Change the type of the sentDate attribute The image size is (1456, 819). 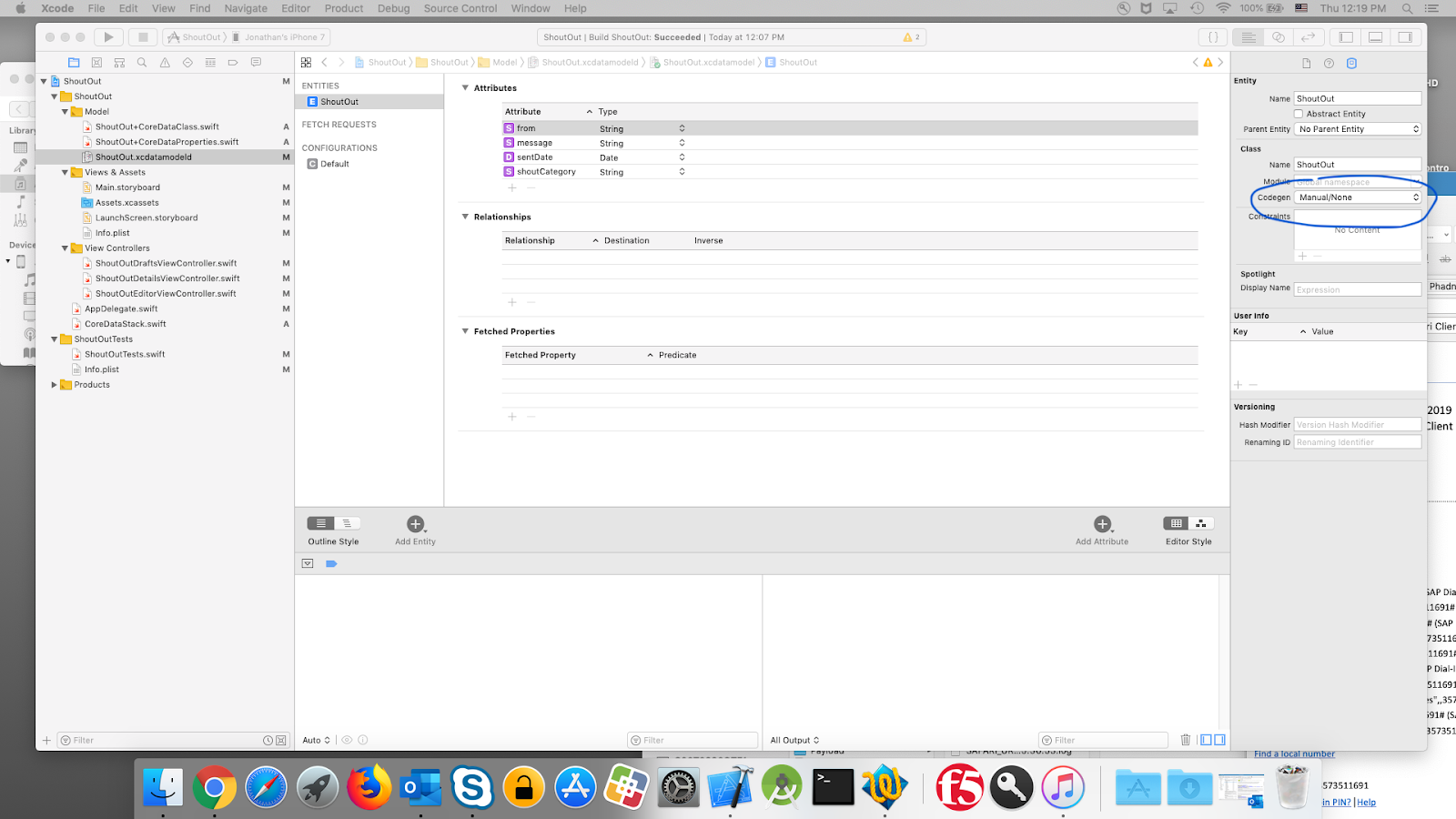tap(642, 157)
